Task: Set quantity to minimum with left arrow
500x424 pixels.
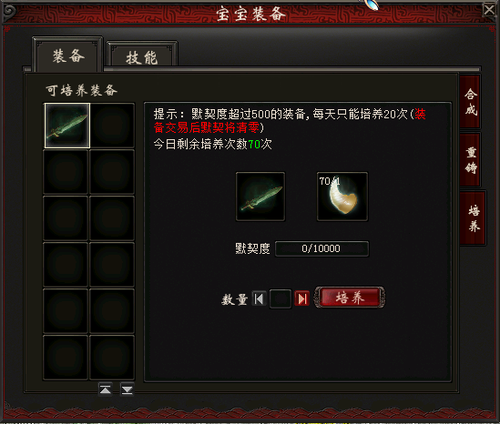Action: point(259,299)
